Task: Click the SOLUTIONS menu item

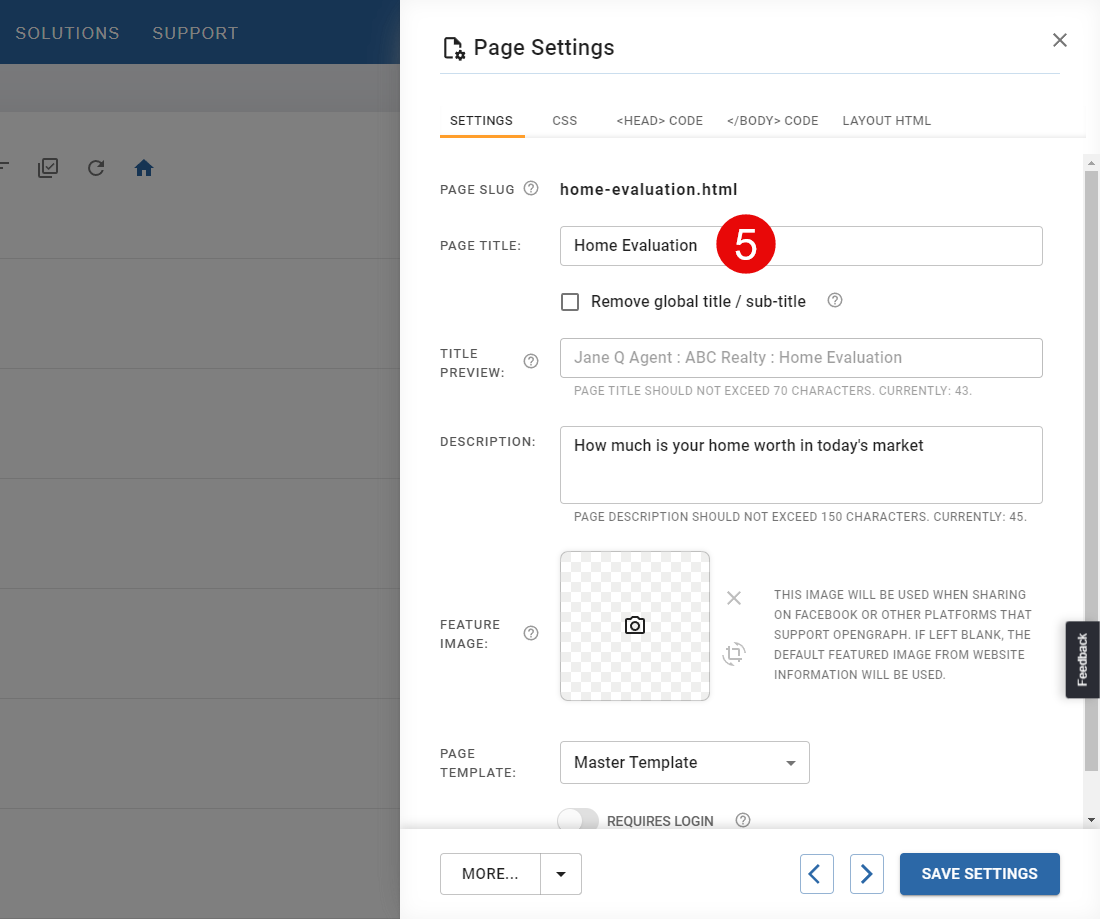Action: coord(67,33)
